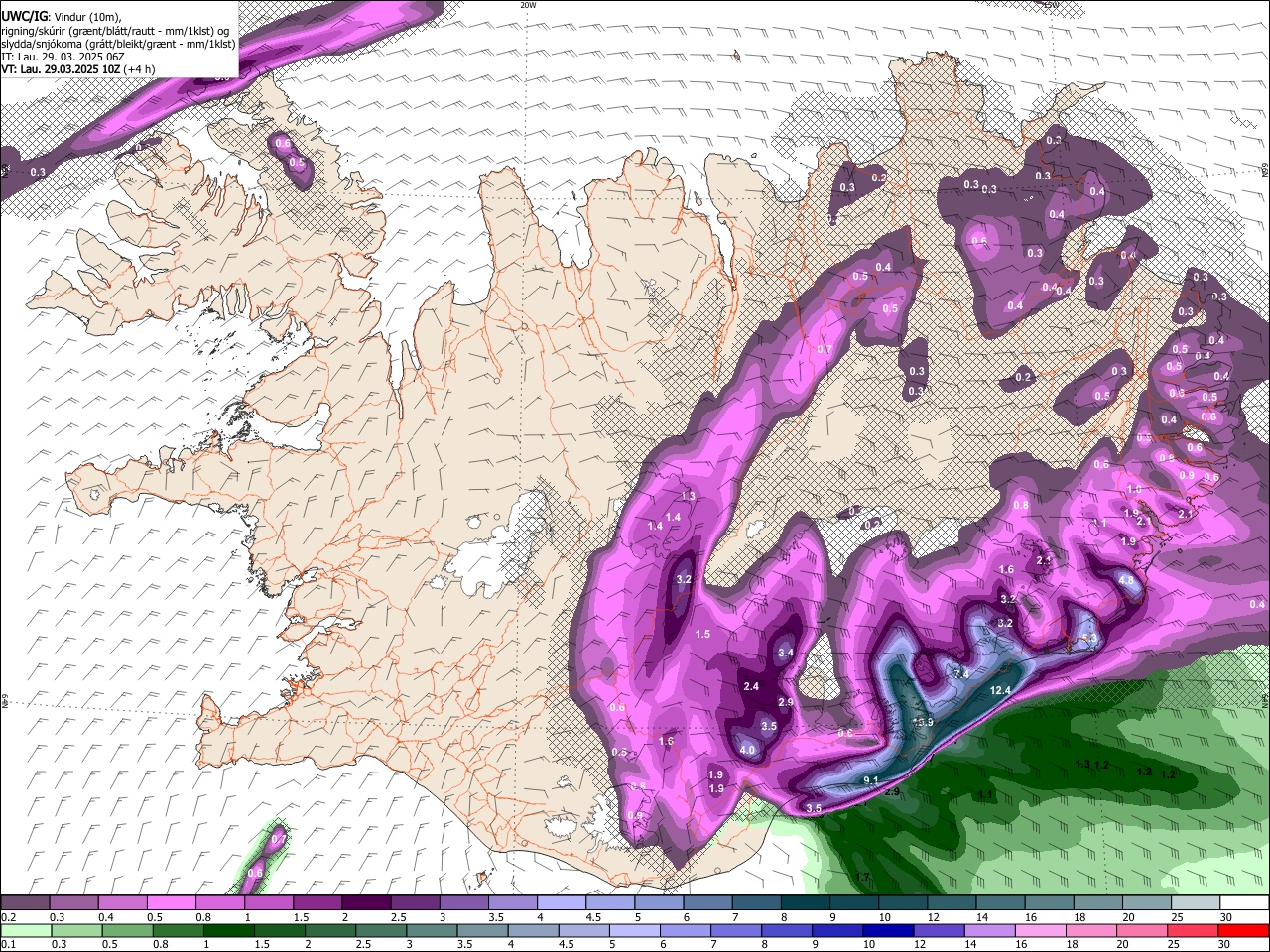Select the pale blue rain swatch labeled 5
Screen dimensions: 1270x952
click(633, 930)
